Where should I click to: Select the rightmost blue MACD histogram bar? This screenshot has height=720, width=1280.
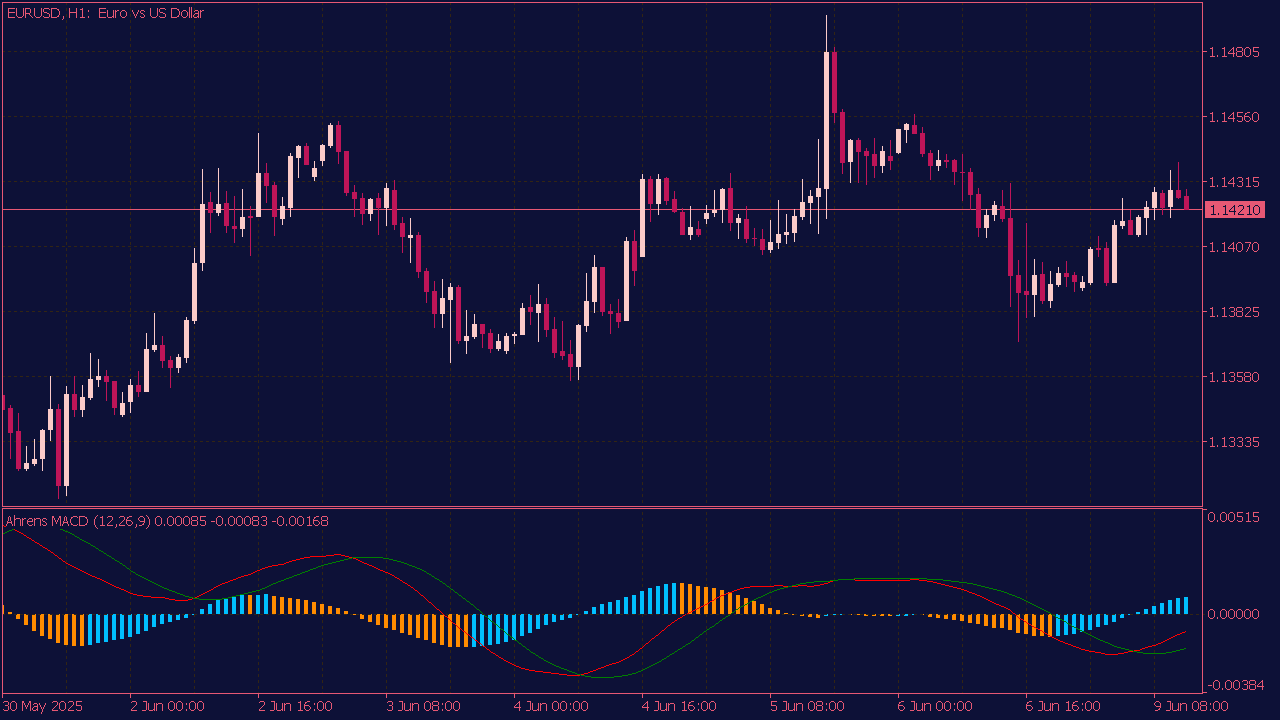click(x=1186, y=605)
